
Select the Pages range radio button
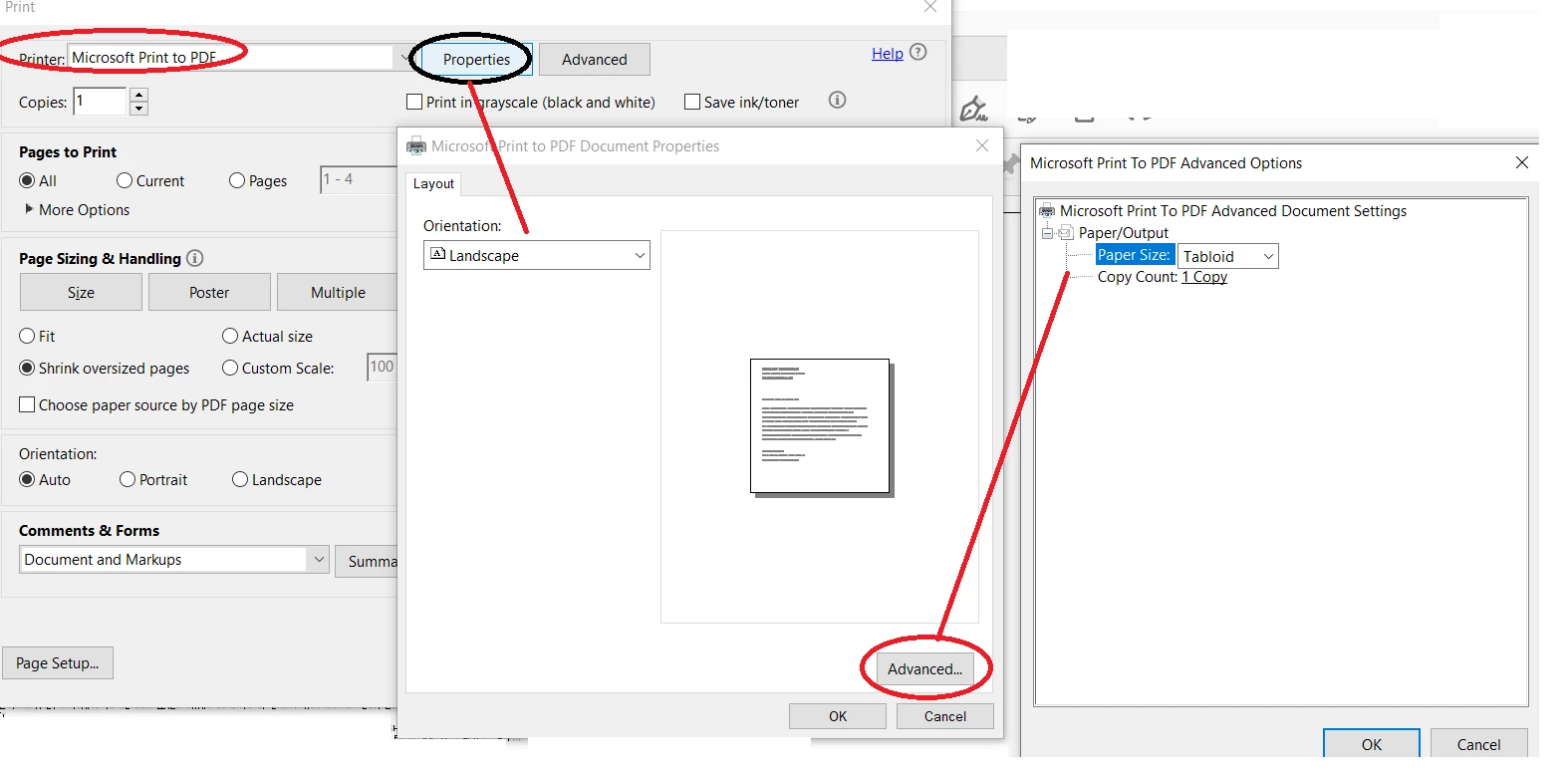coord(237,180)
